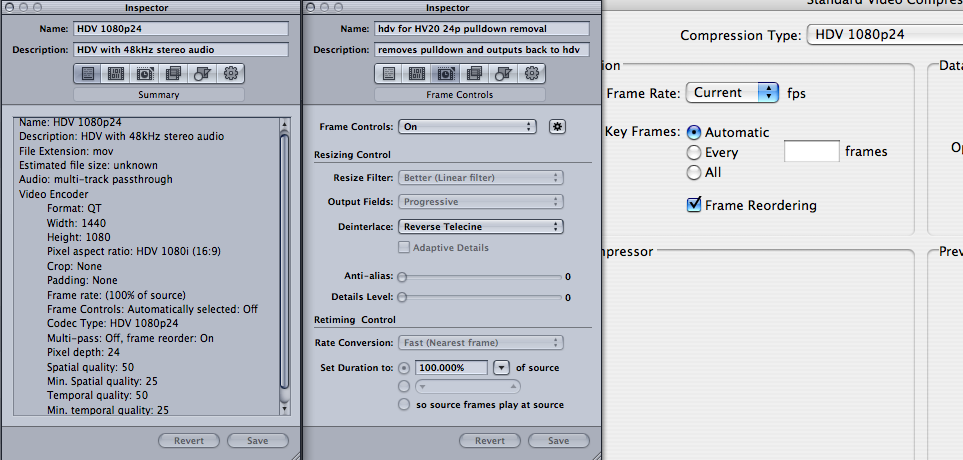963x460 pixels.
Task: Open Actions gear pane in left Inspector
Action: (x=232, y=73)
